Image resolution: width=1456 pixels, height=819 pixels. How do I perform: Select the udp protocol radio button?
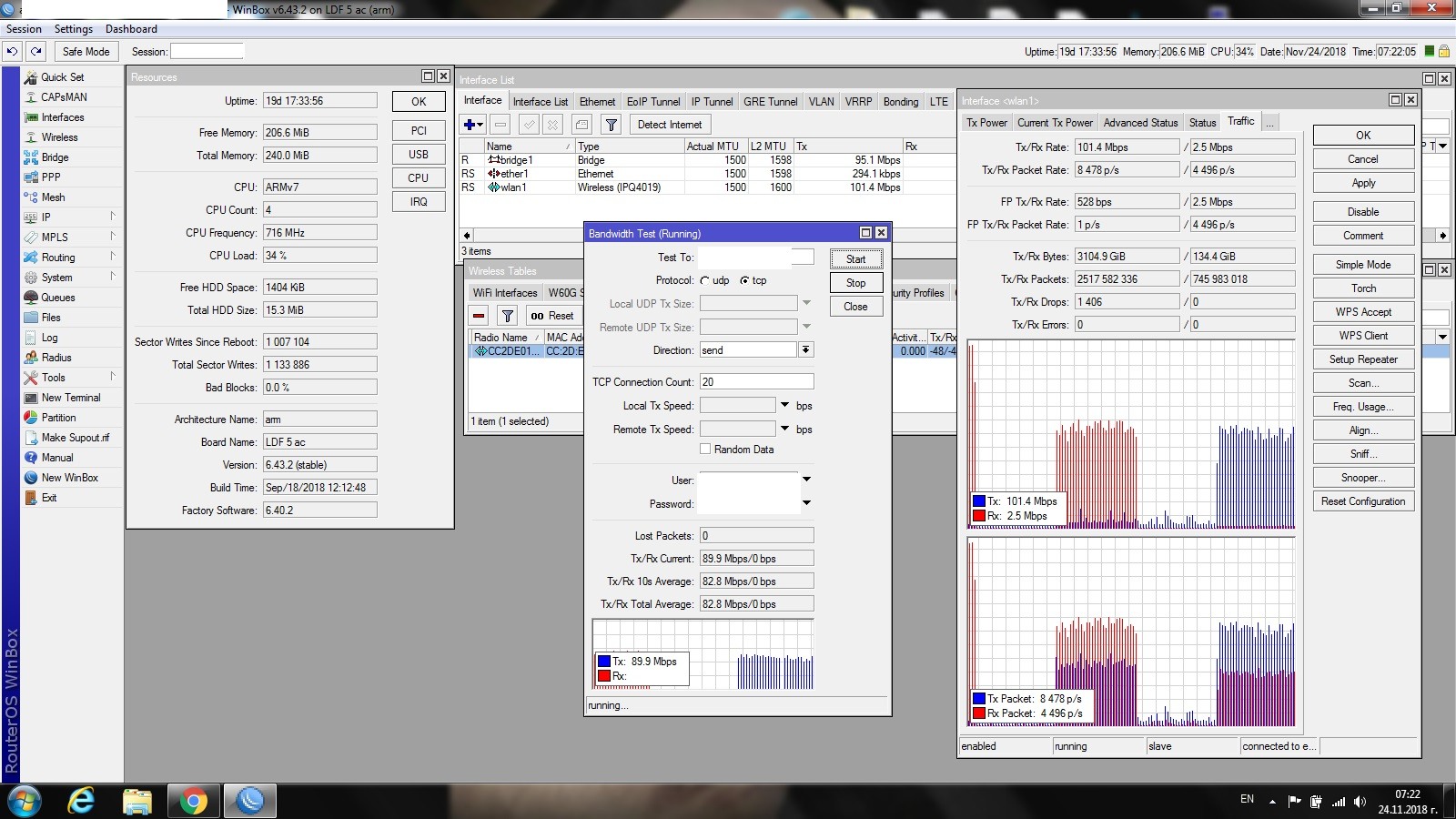click(705, 281)
